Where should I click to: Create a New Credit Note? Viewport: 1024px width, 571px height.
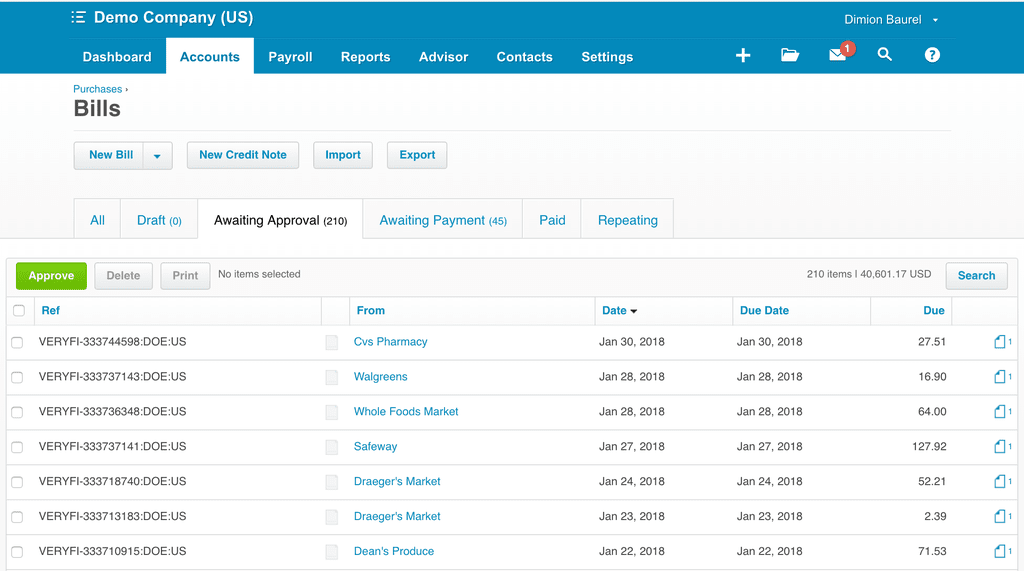tap(243, 155)
